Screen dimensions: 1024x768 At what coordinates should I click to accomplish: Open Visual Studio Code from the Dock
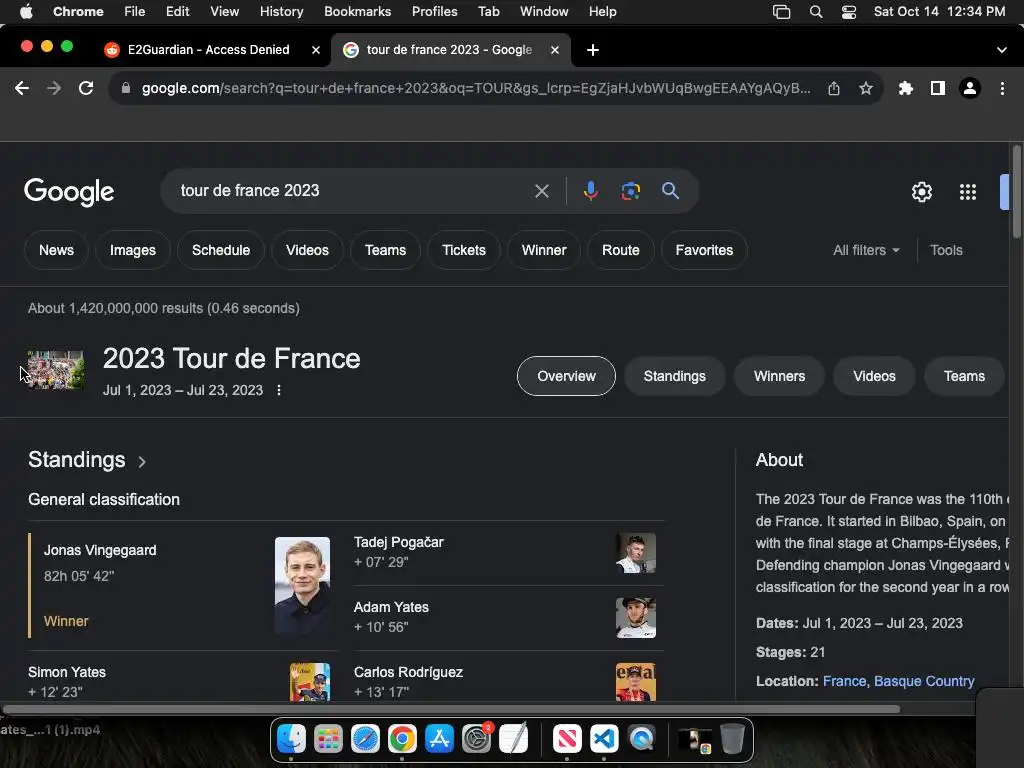pyautogui.click(x=604, y=739)
